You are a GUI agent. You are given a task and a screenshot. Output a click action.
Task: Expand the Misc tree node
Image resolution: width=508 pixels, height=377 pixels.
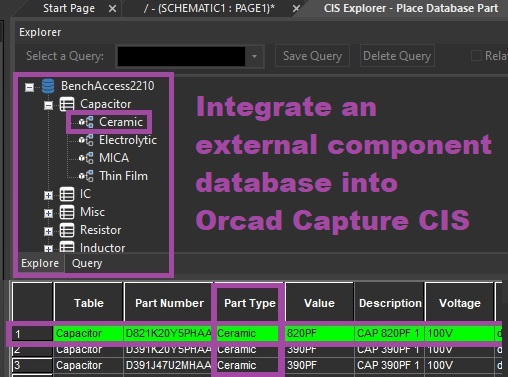pyautogui.click(x=48, y=213)
